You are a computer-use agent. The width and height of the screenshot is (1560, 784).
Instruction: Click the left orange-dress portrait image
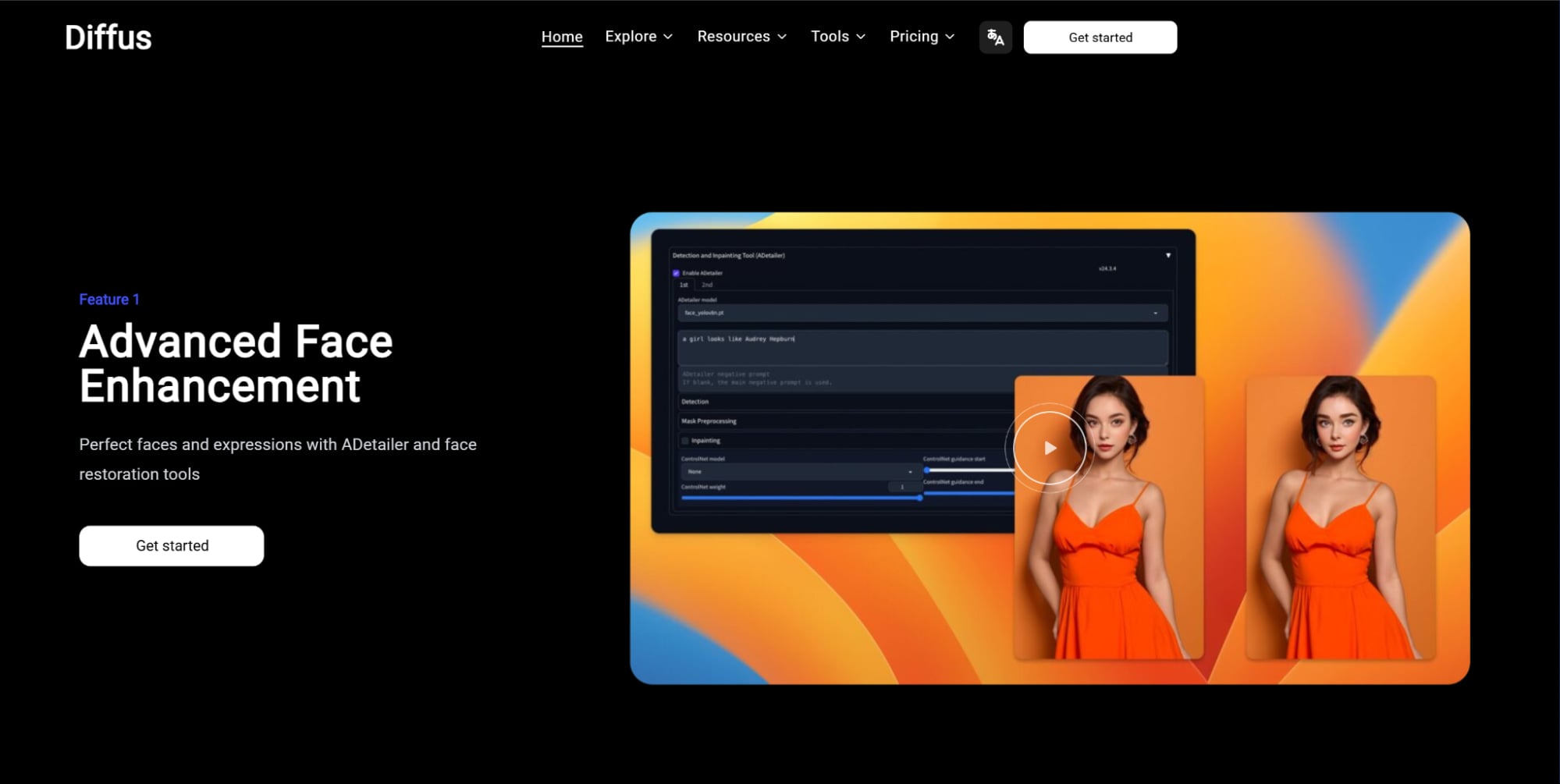[1109, 517]
